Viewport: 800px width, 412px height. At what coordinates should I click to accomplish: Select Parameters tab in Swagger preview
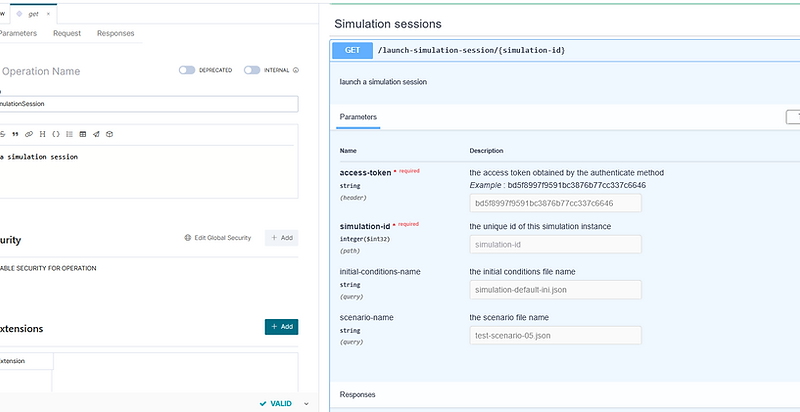pos(358,117)
